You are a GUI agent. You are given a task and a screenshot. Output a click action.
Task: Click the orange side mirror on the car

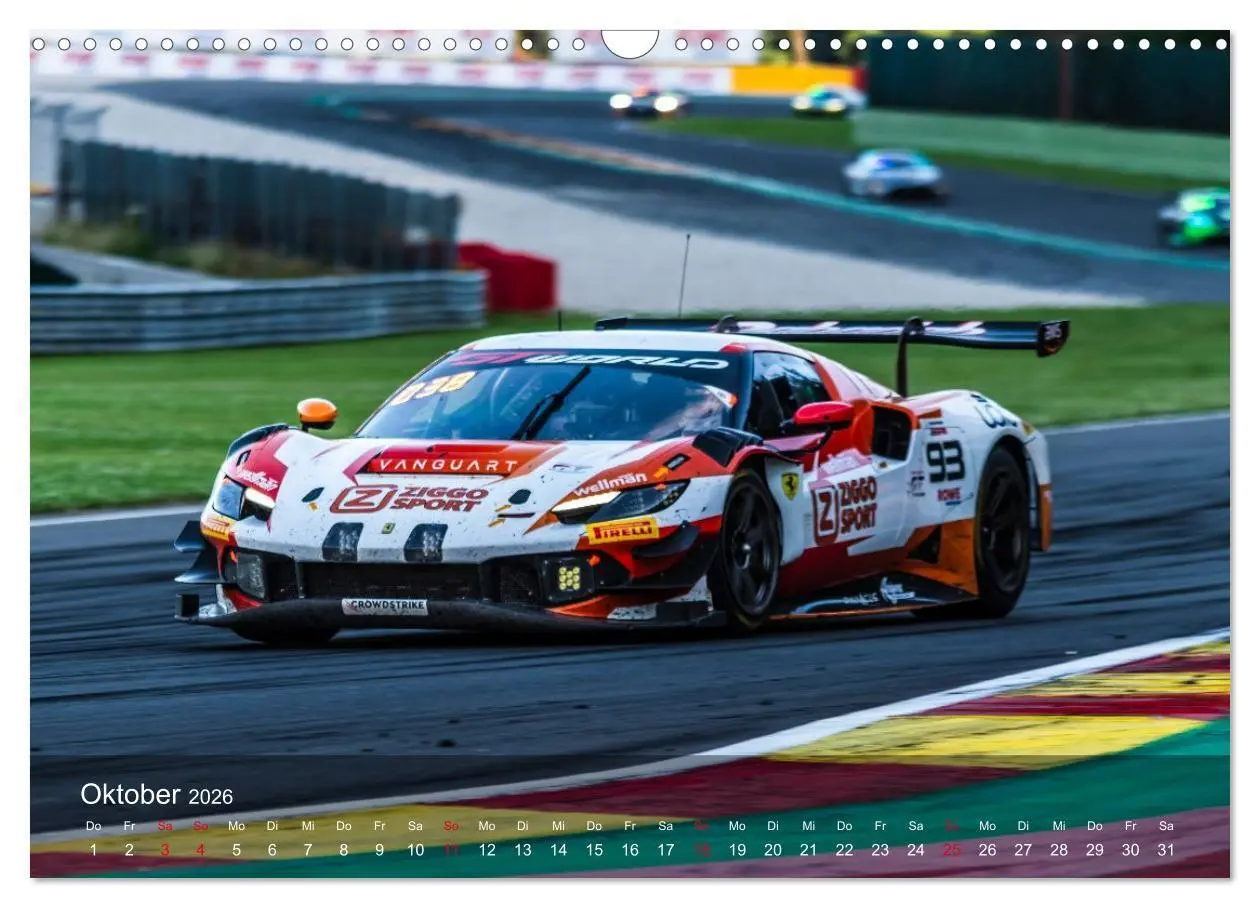tap(317, 412)
